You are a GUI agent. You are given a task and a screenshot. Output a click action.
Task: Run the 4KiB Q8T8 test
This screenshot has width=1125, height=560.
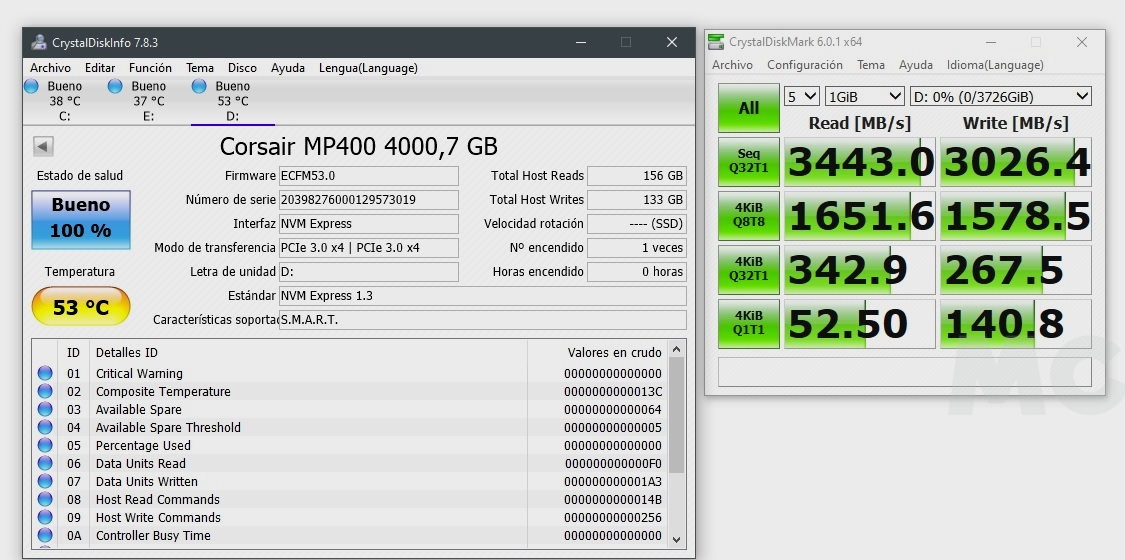[x=748, y=216]
